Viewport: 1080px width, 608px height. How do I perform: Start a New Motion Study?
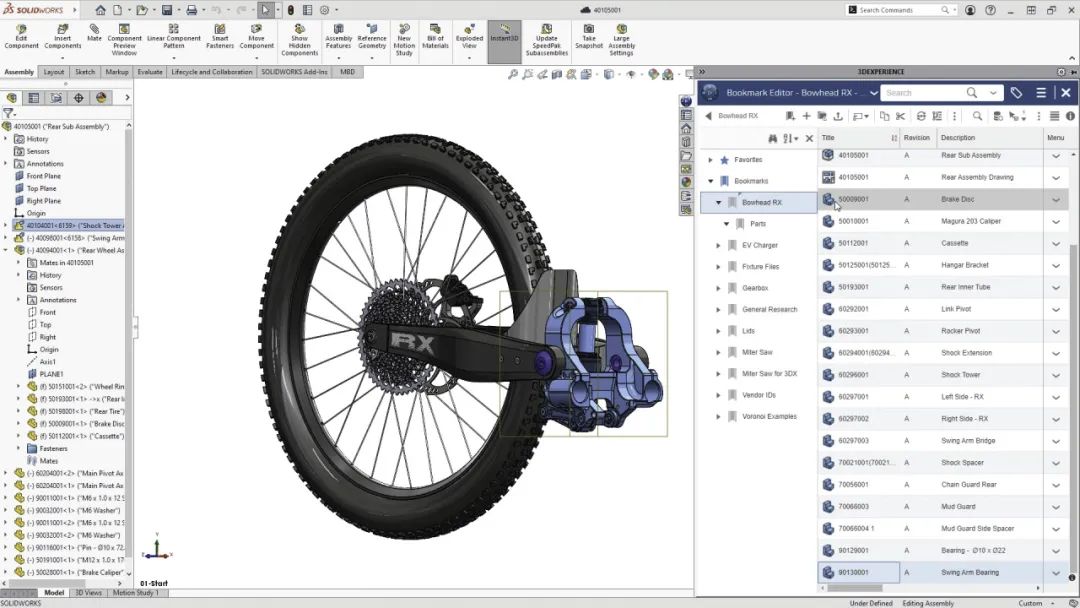(x=404, y=40)
